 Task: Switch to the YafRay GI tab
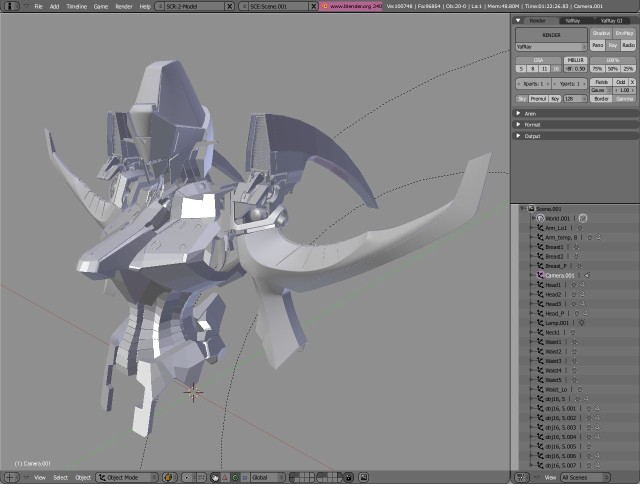point(612,20)
